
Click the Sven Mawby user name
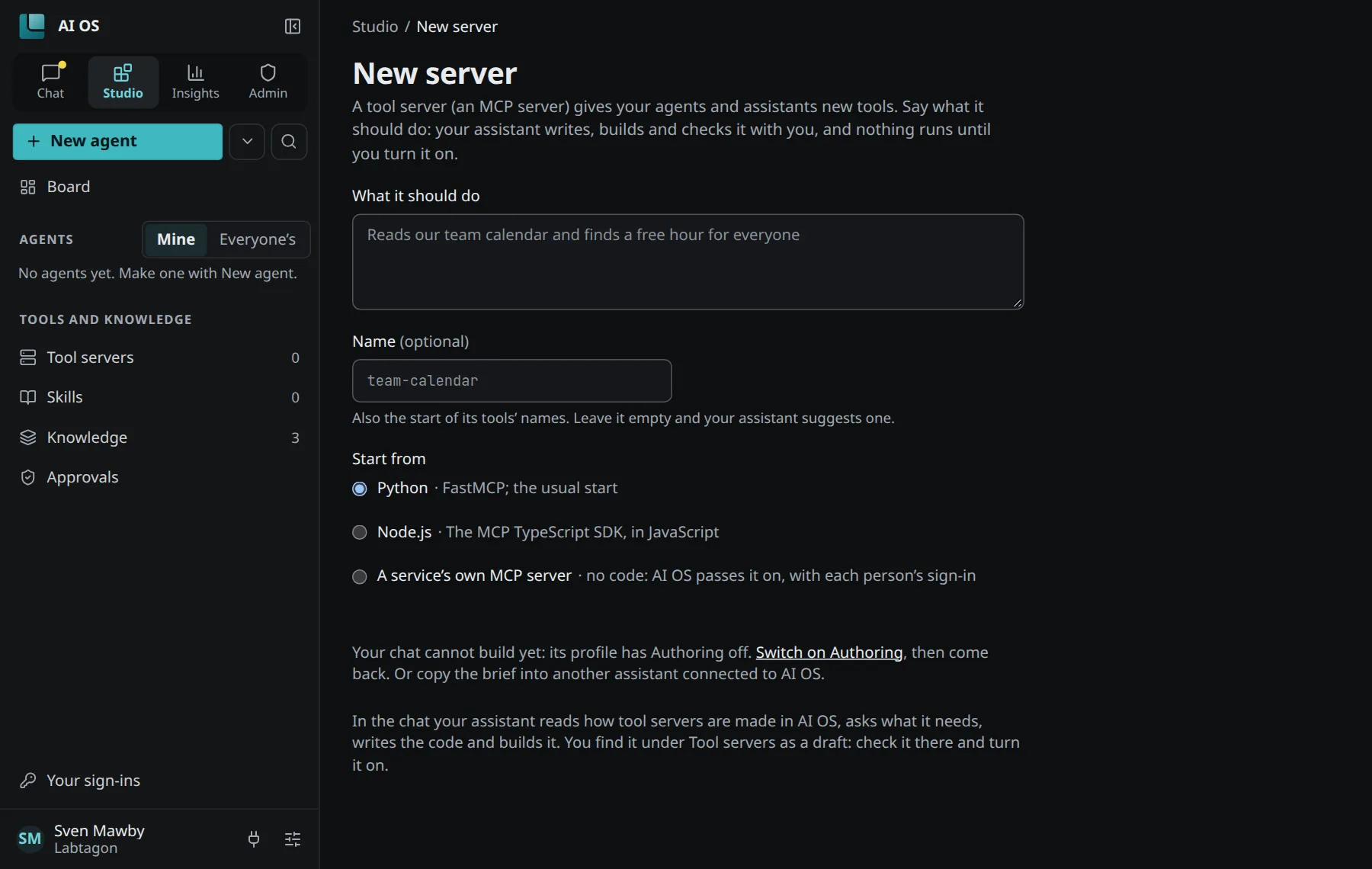99,830
